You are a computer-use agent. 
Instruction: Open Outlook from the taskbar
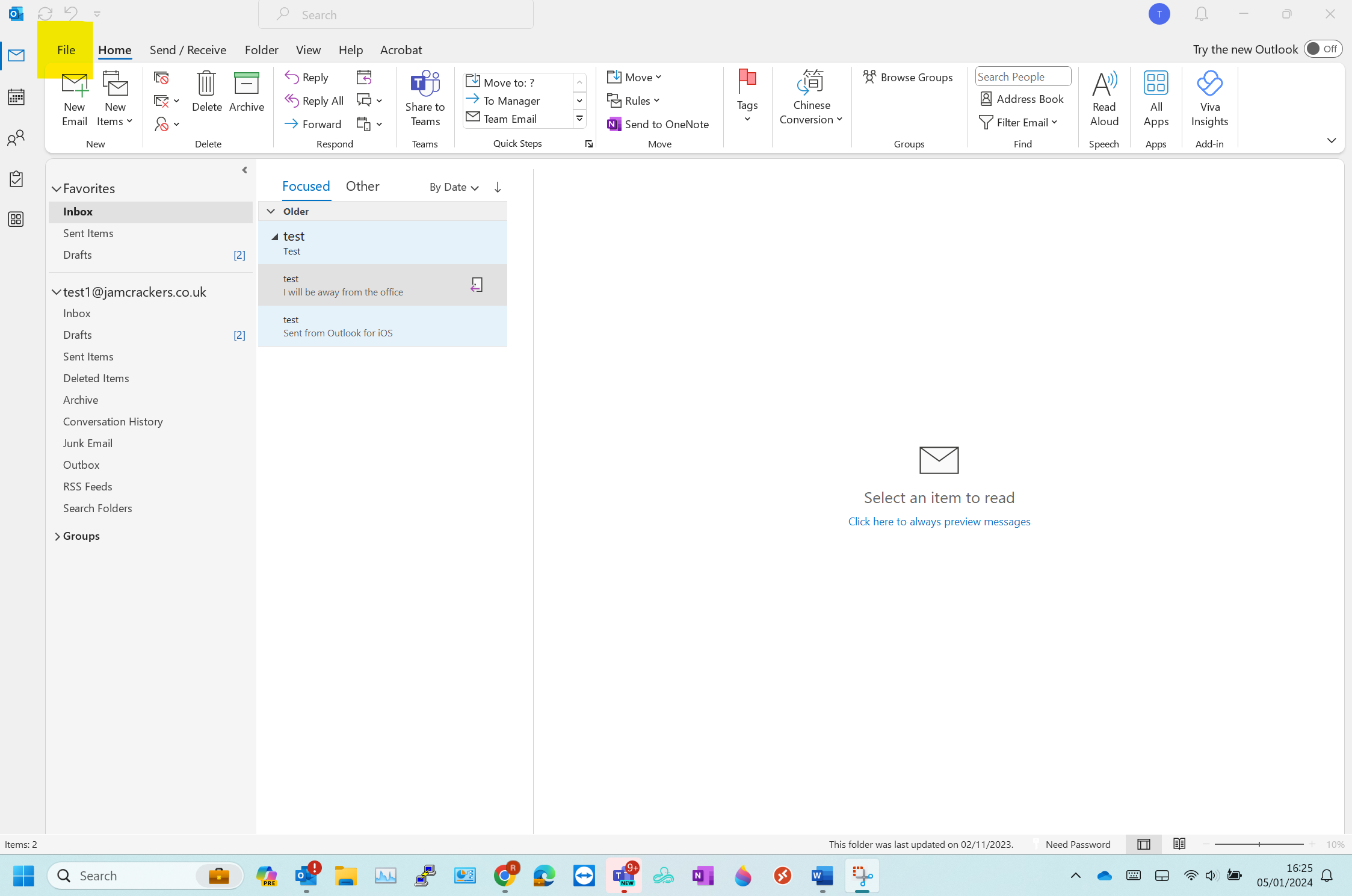tap(307, 876)
